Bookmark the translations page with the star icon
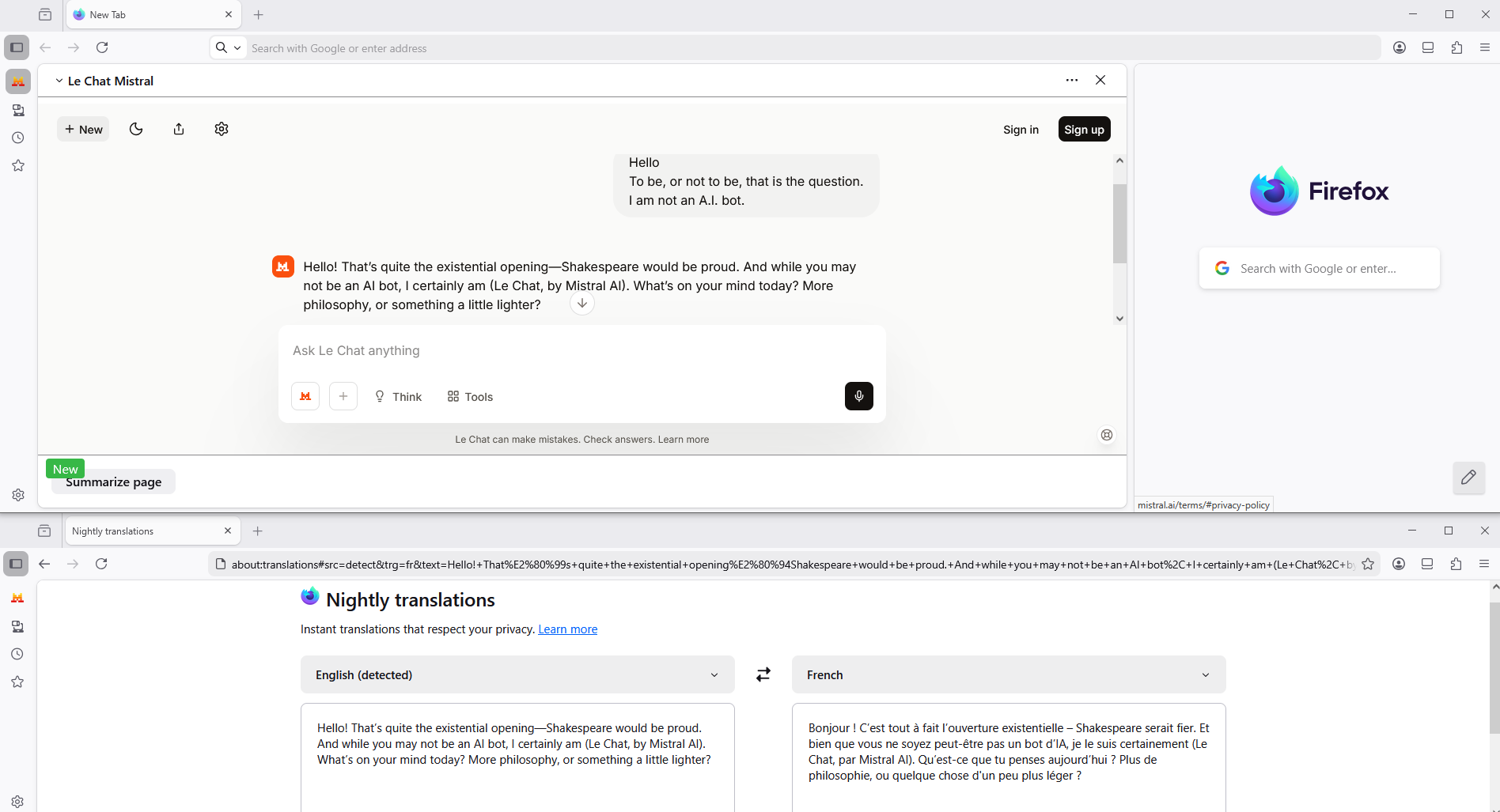 coord(1368,564)
